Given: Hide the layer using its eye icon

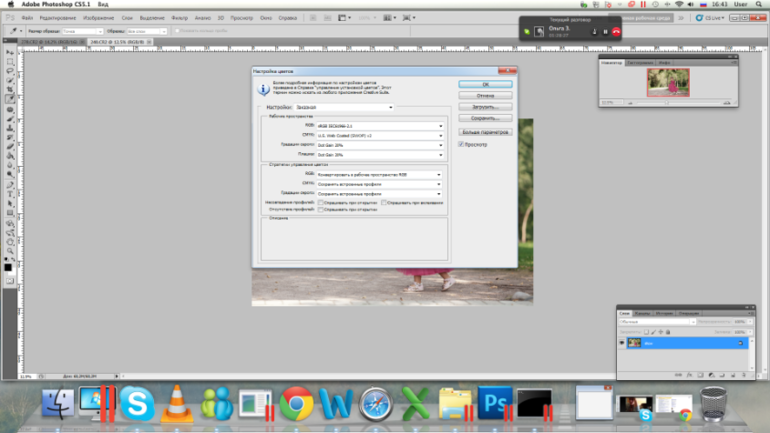Looking at the screenshot, I should click(x=621, y=343).
